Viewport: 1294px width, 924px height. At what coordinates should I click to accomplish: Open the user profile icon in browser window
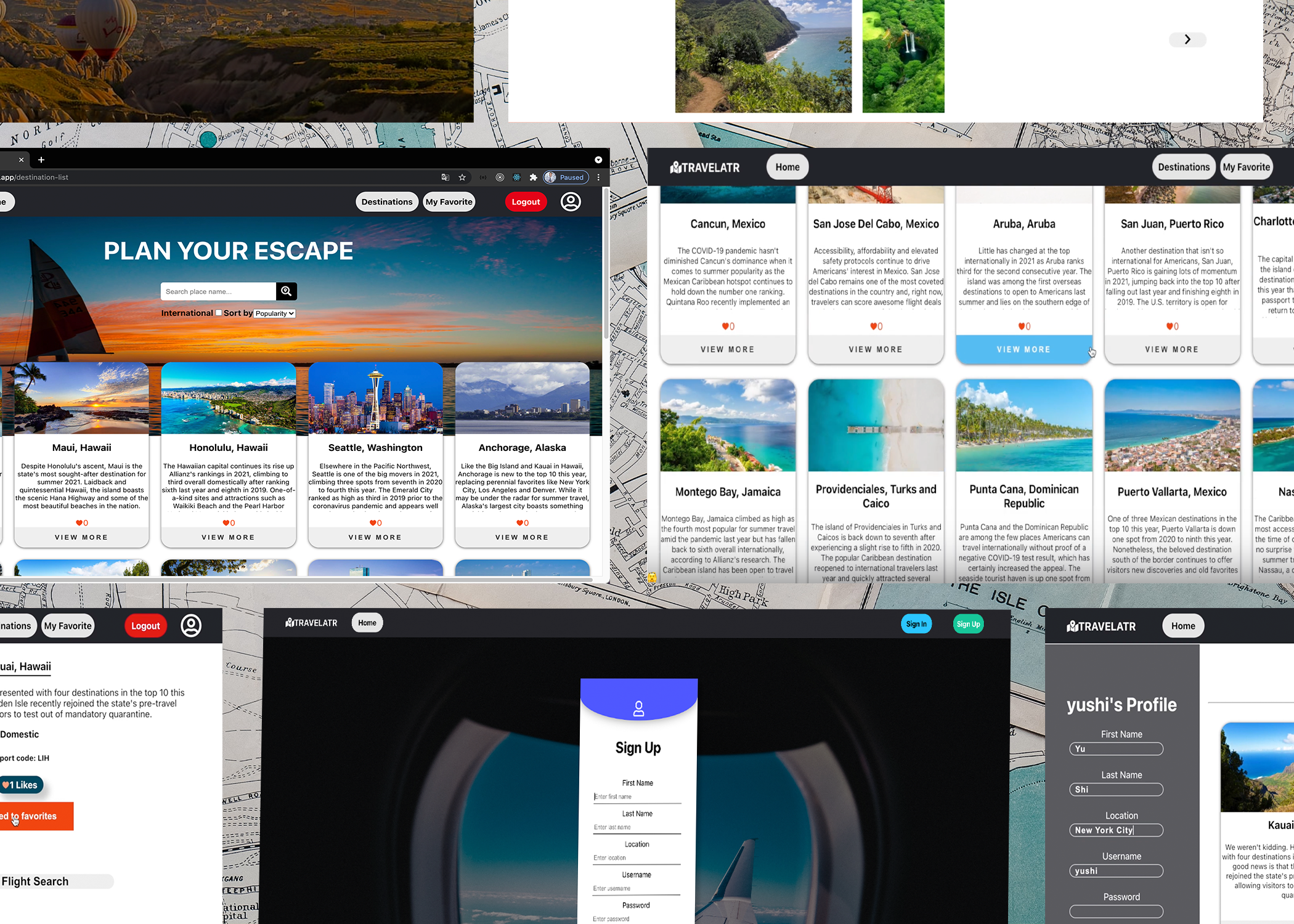coord(571,201)
